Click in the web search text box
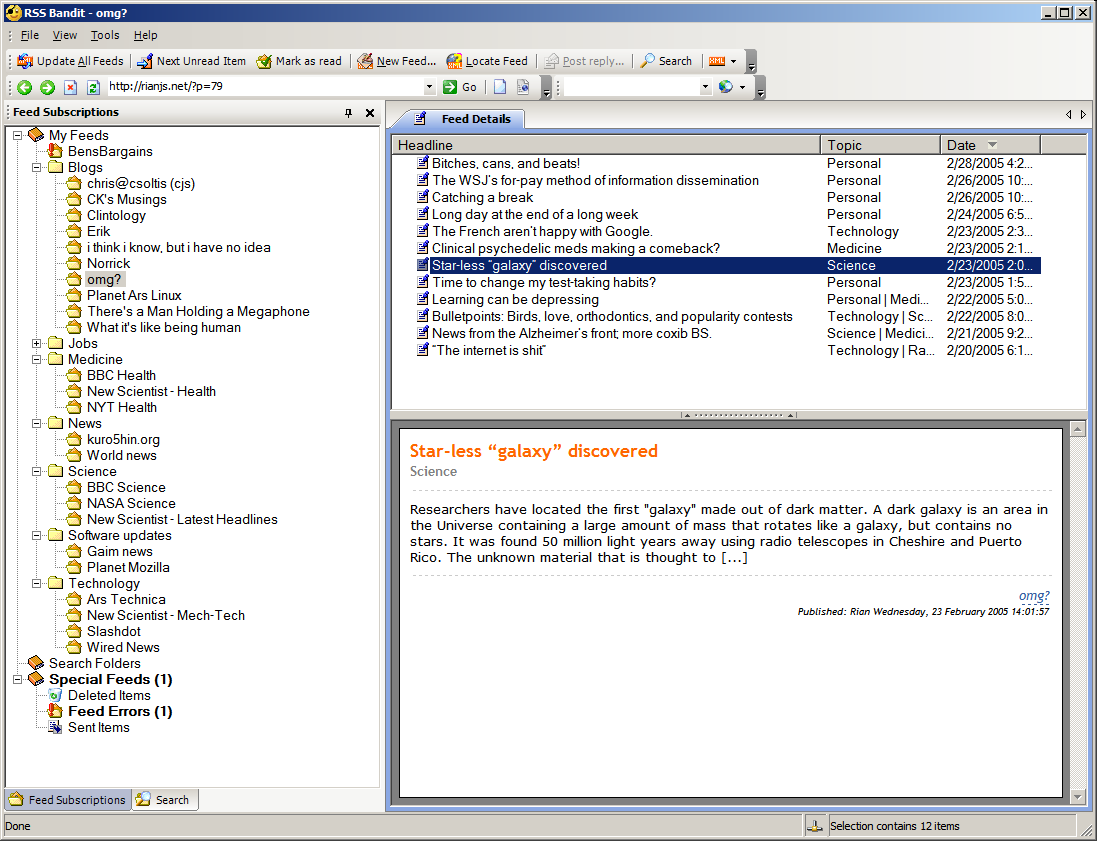This screenshot has height=841, width=1097. tap(631, 87)
